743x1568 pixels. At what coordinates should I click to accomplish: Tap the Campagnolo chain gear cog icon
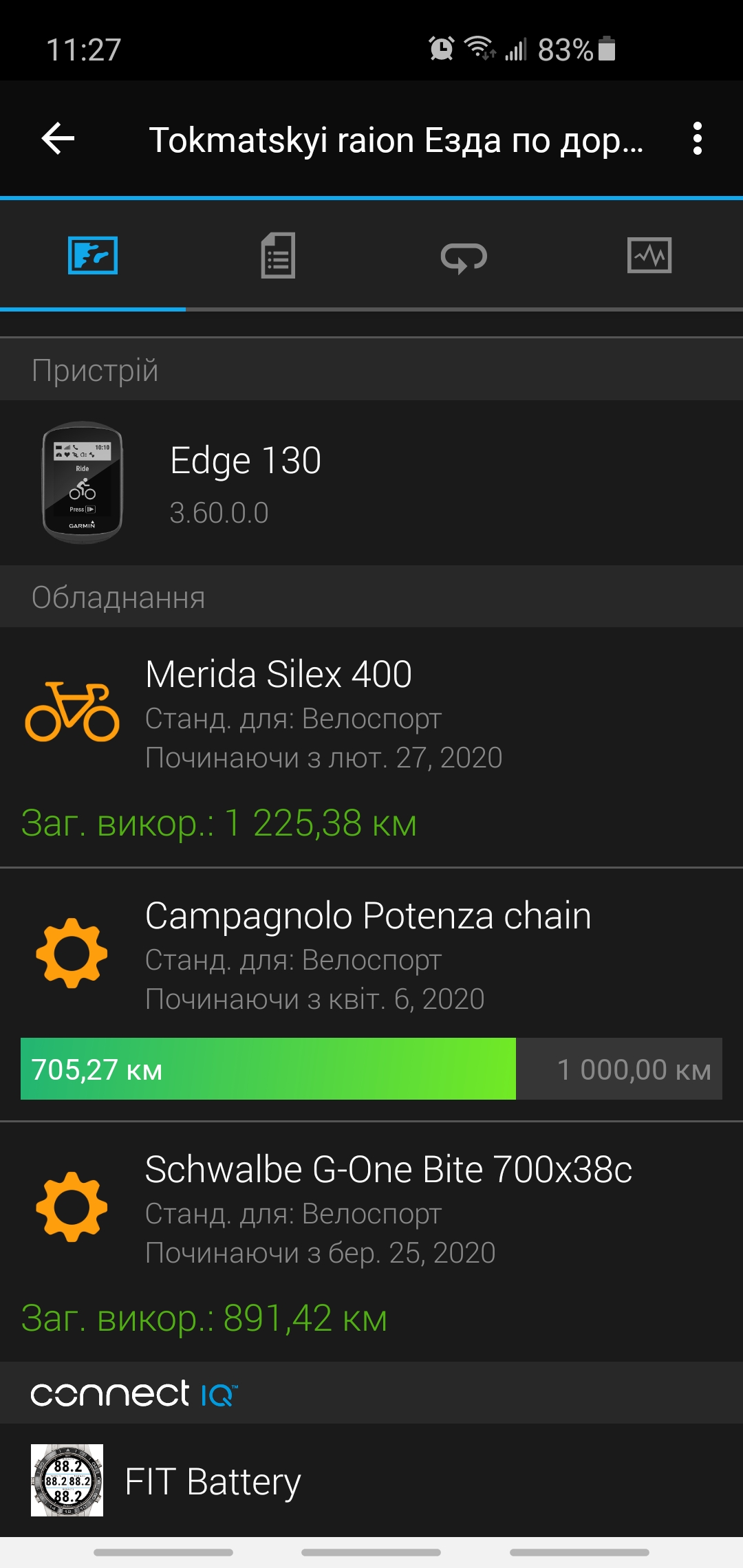[x=72, y=953]
